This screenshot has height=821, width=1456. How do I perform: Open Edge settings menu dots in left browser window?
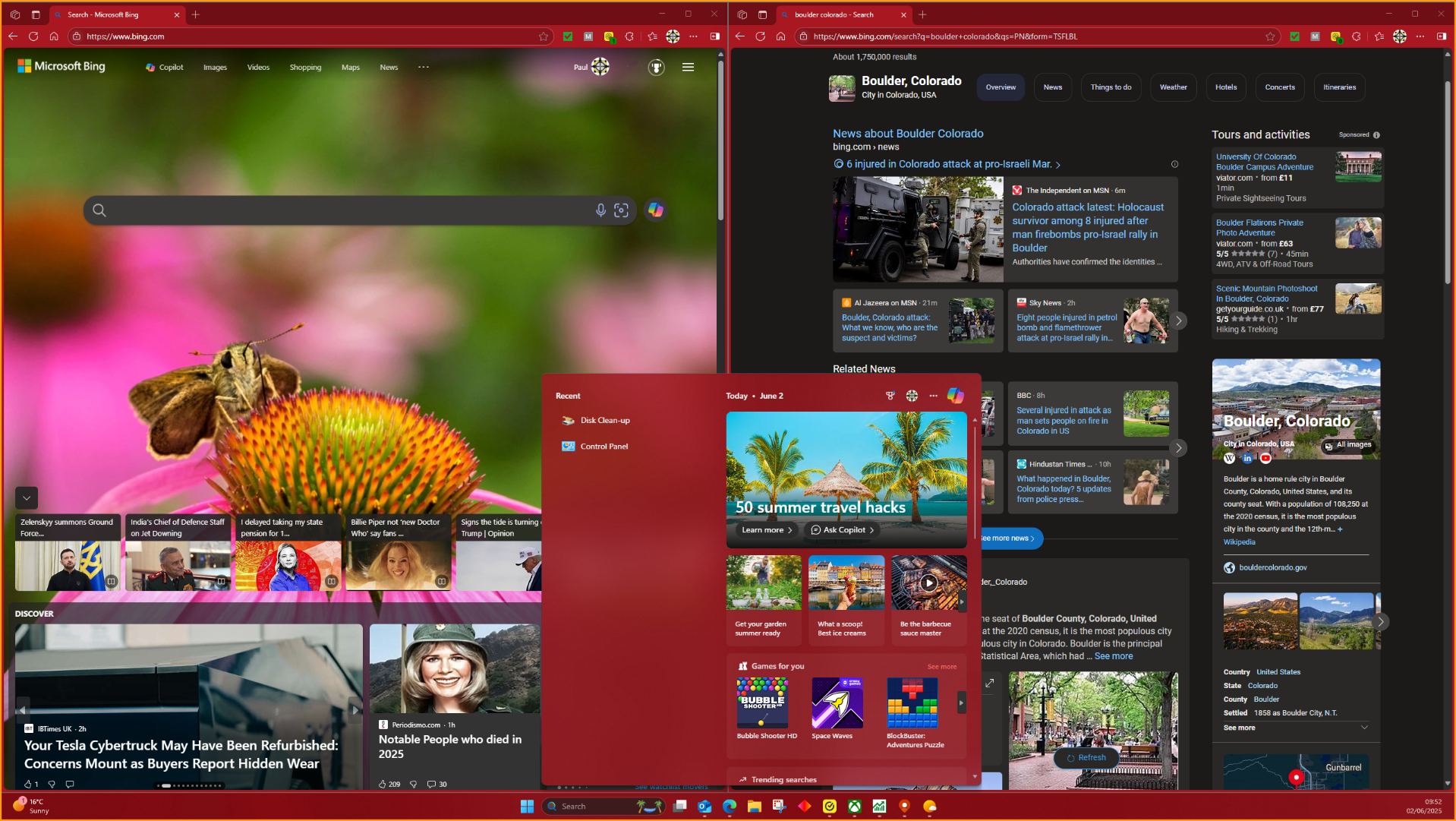693,36
